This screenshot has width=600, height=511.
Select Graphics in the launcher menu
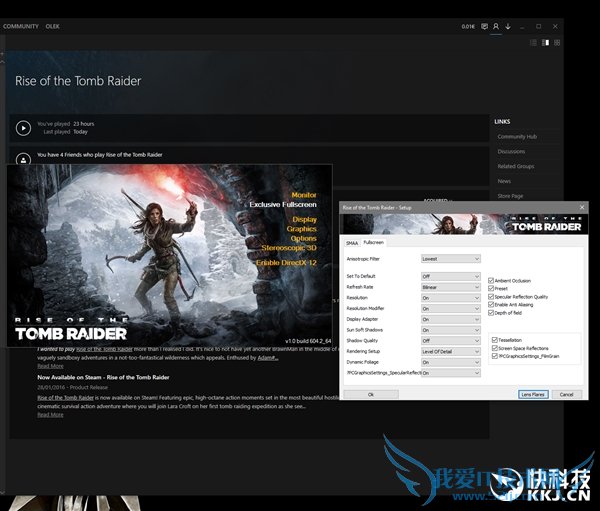pos(302,228)
